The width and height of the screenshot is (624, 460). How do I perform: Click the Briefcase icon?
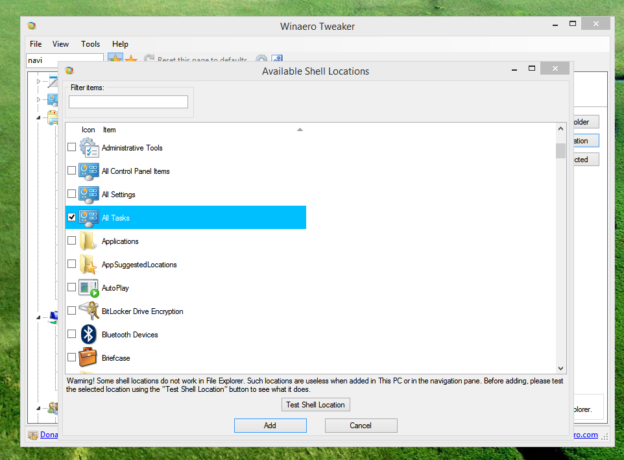(x=88, y=357)
